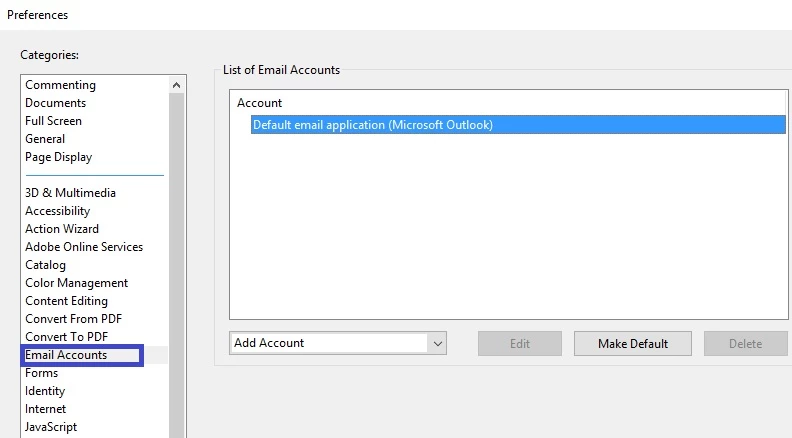Image resolution: width=792 pixels, height=438 pixels.
Task: Click the Delete button
Action: tap(746, 344)
